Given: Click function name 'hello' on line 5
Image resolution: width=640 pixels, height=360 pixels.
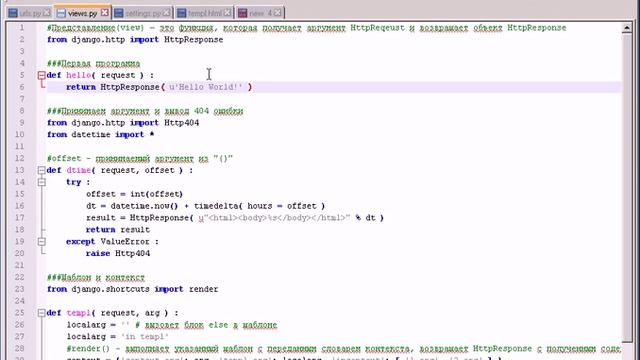Looking at the screenshot, I should point(78,75).
